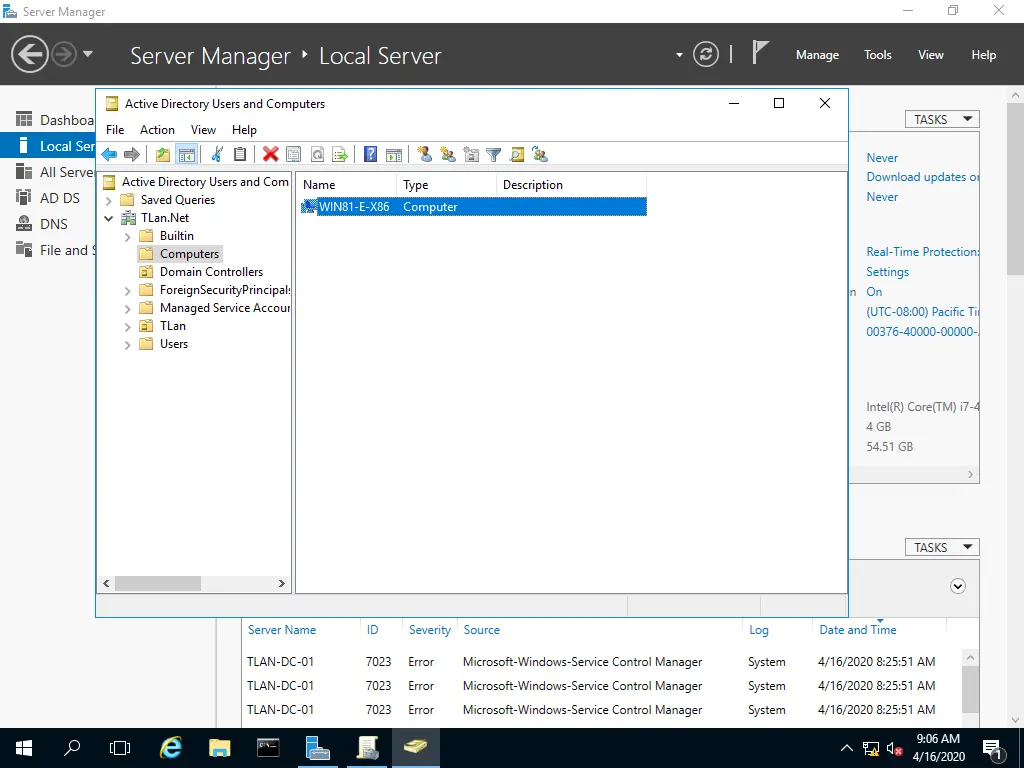This screenshot has height=768, width=1024.
Task: Select DNS in Server Manager sidebar
Action: click(x=48, y=224)
